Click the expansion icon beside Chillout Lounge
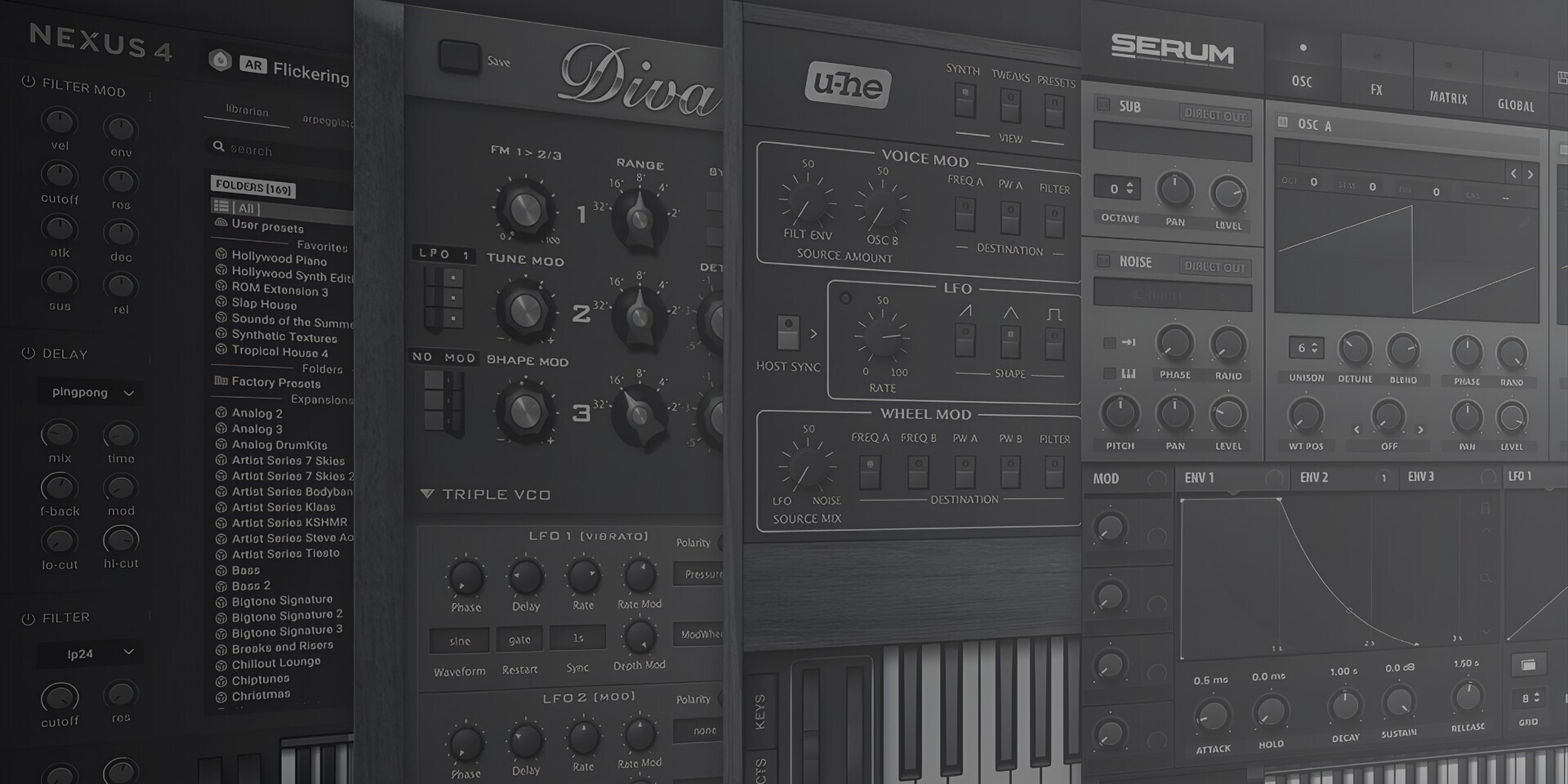 220,666
